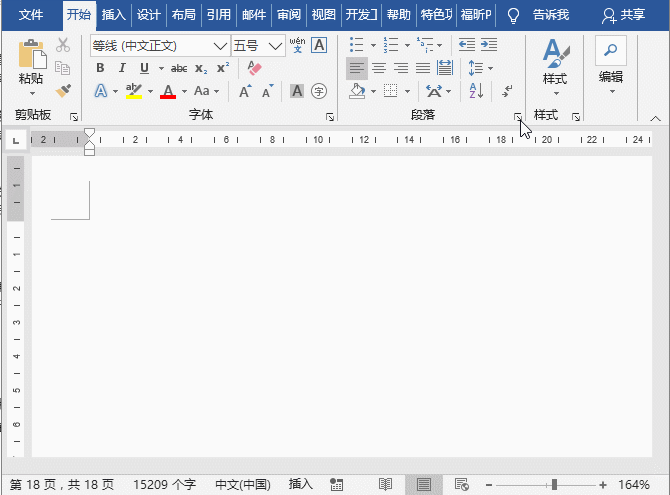
Task: Switch to the 引用 References tab
Action: click(219, 15)
